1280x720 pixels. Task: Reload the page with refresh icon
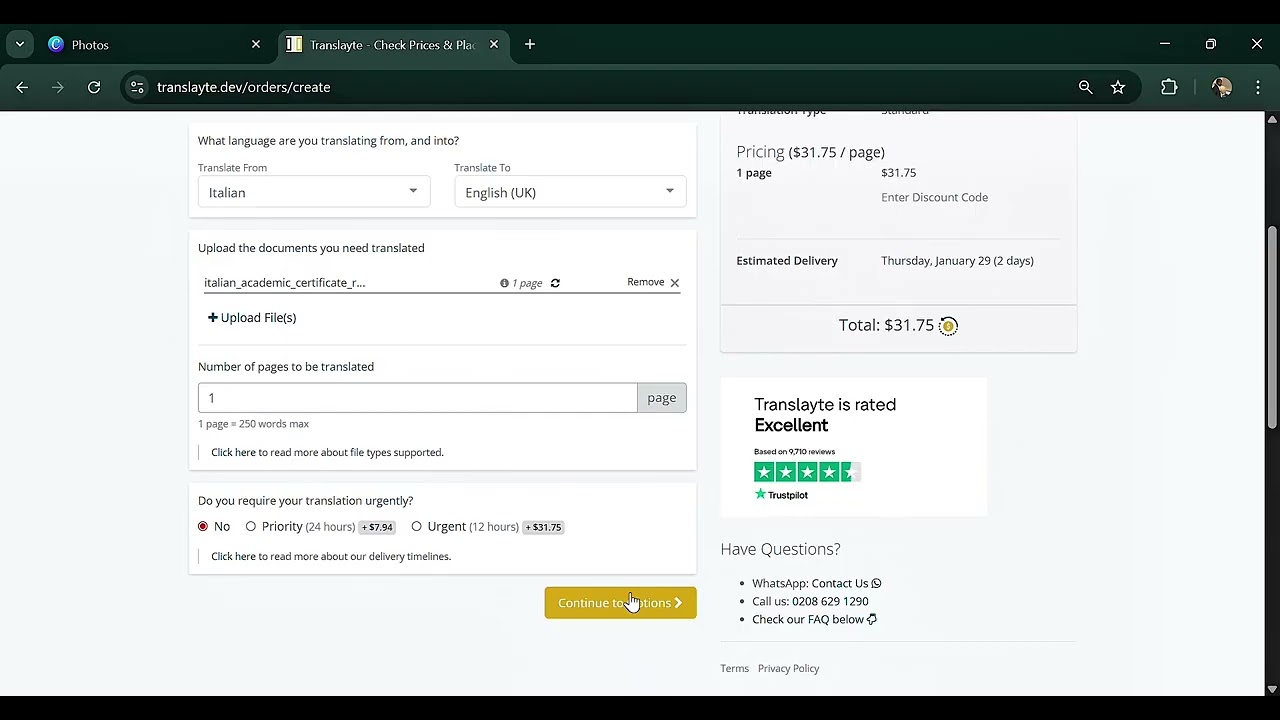(x=94, y=87)
